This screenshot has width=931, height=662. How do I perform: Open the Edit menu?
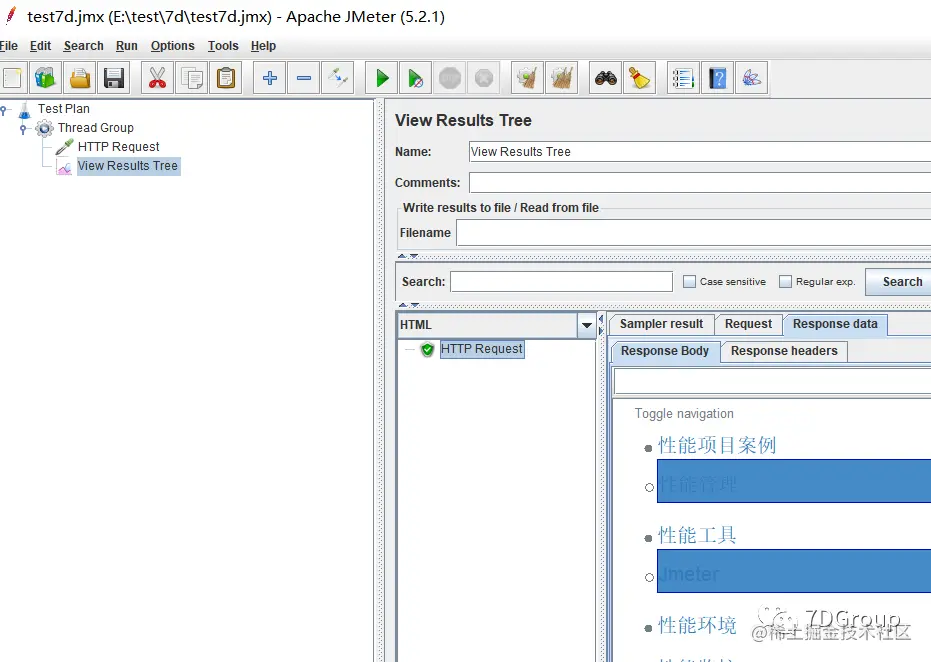point(40,46)
